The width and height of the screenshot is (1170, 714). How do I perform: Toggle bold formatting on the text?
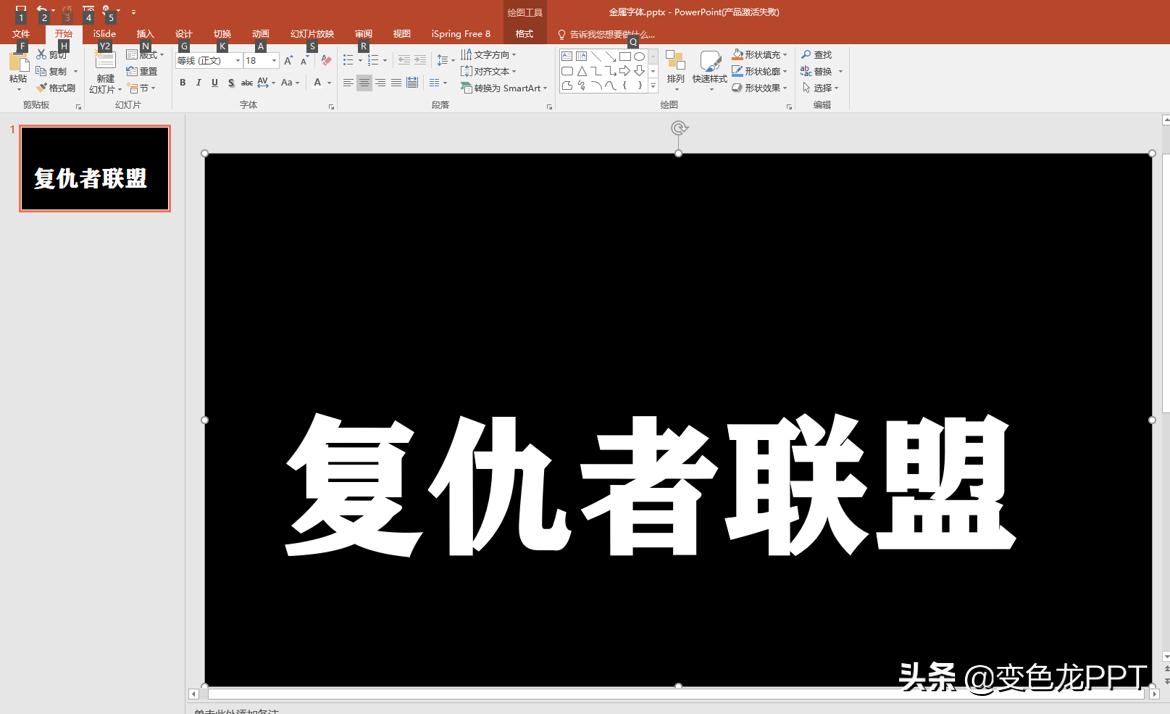(182, 83)
